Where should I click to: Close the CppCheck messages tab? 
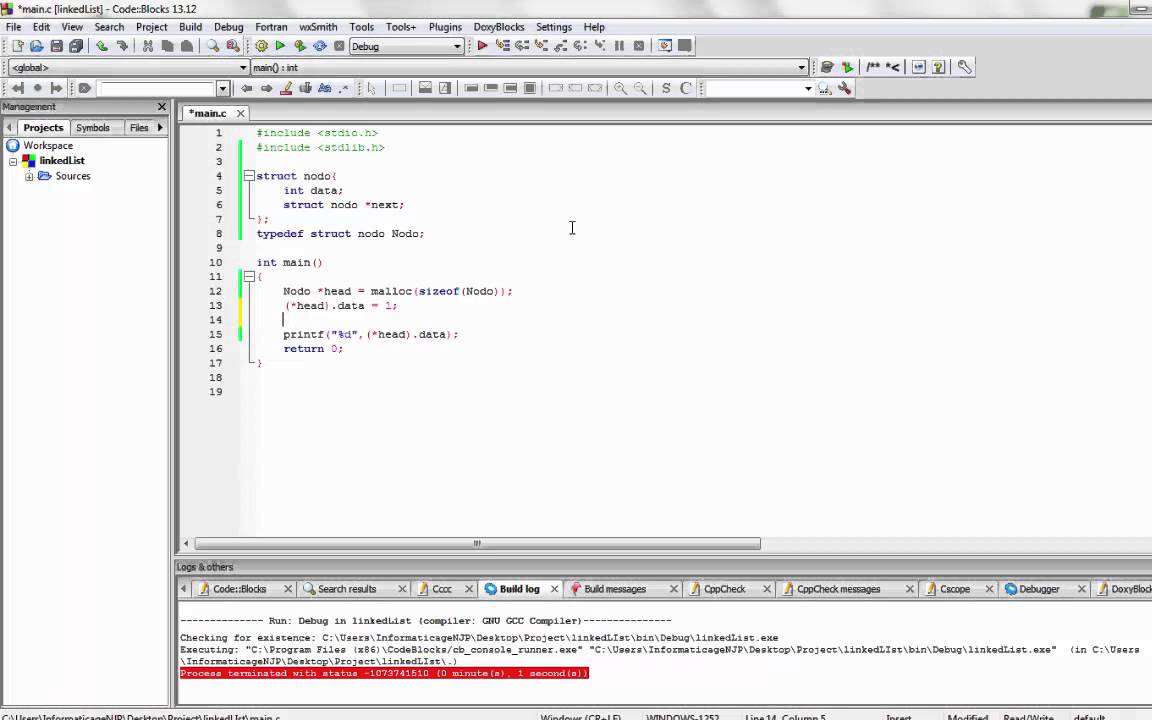click(x=910, y=589)
